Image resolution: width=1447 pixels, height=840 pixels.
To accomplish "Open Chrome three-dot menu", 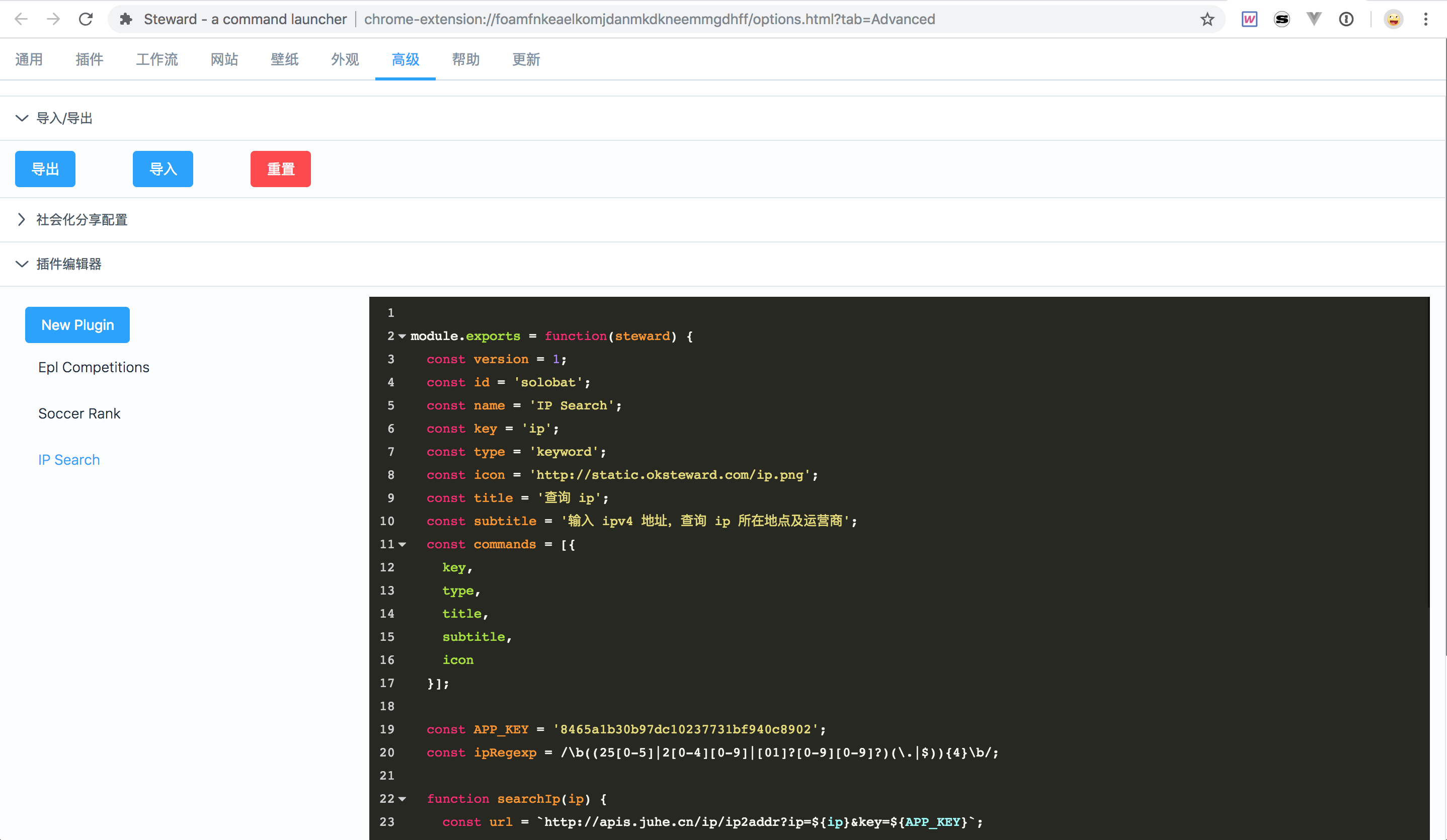I will point(1426,19).
